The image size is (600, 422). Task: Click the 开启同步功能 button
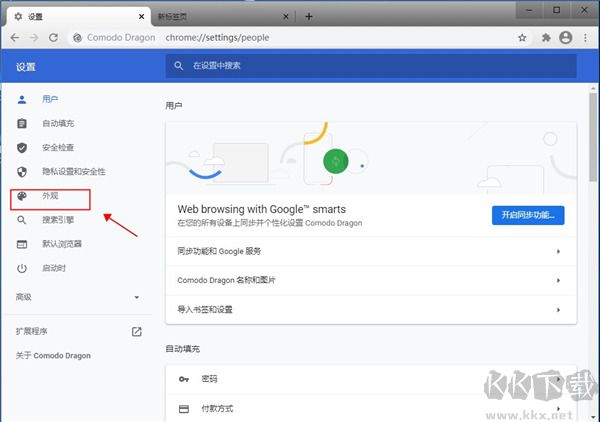[528, 215]
